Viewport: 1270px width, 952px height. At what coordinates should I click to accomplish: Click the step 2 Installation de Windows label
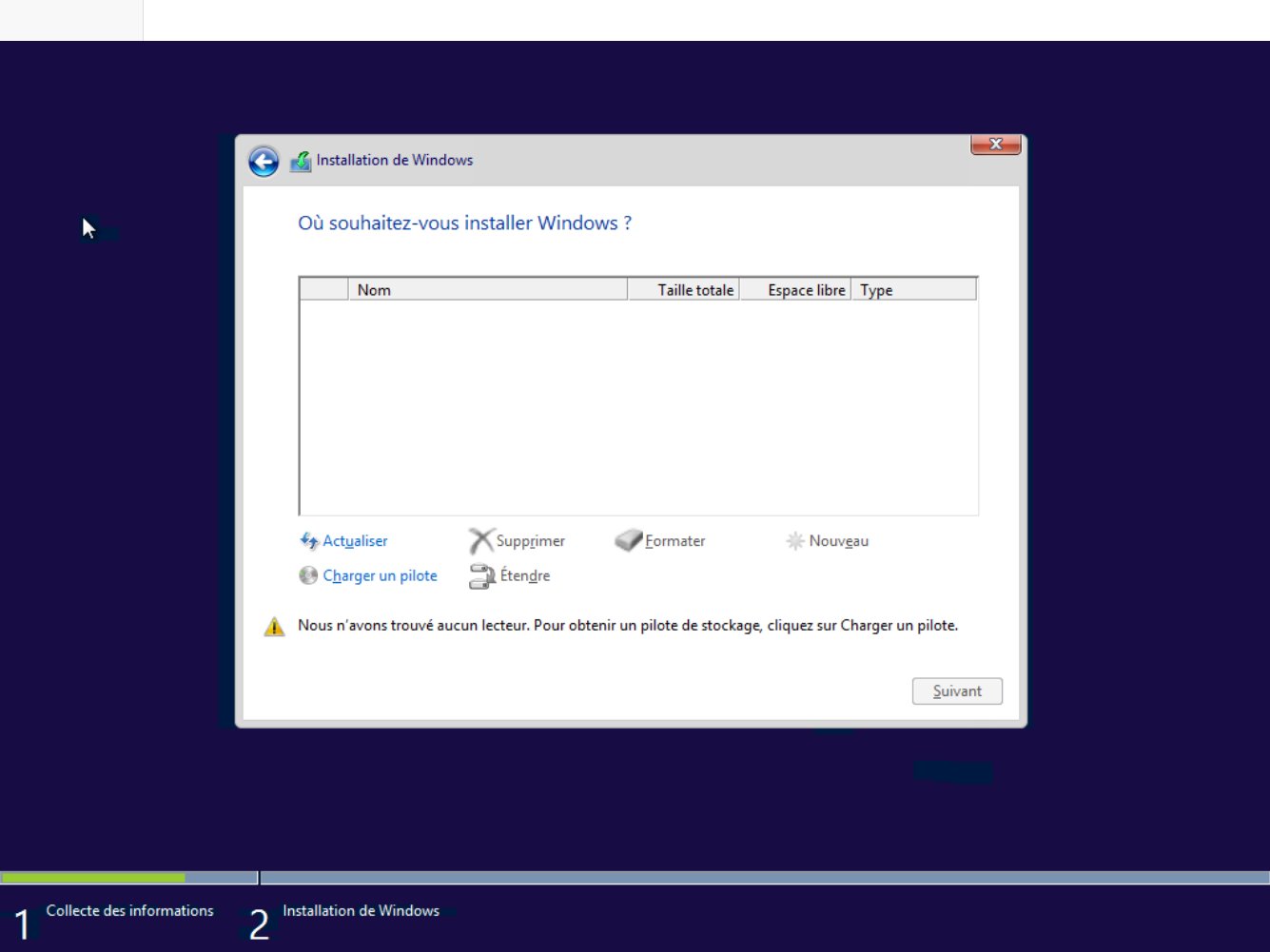[x=361, y=910]
